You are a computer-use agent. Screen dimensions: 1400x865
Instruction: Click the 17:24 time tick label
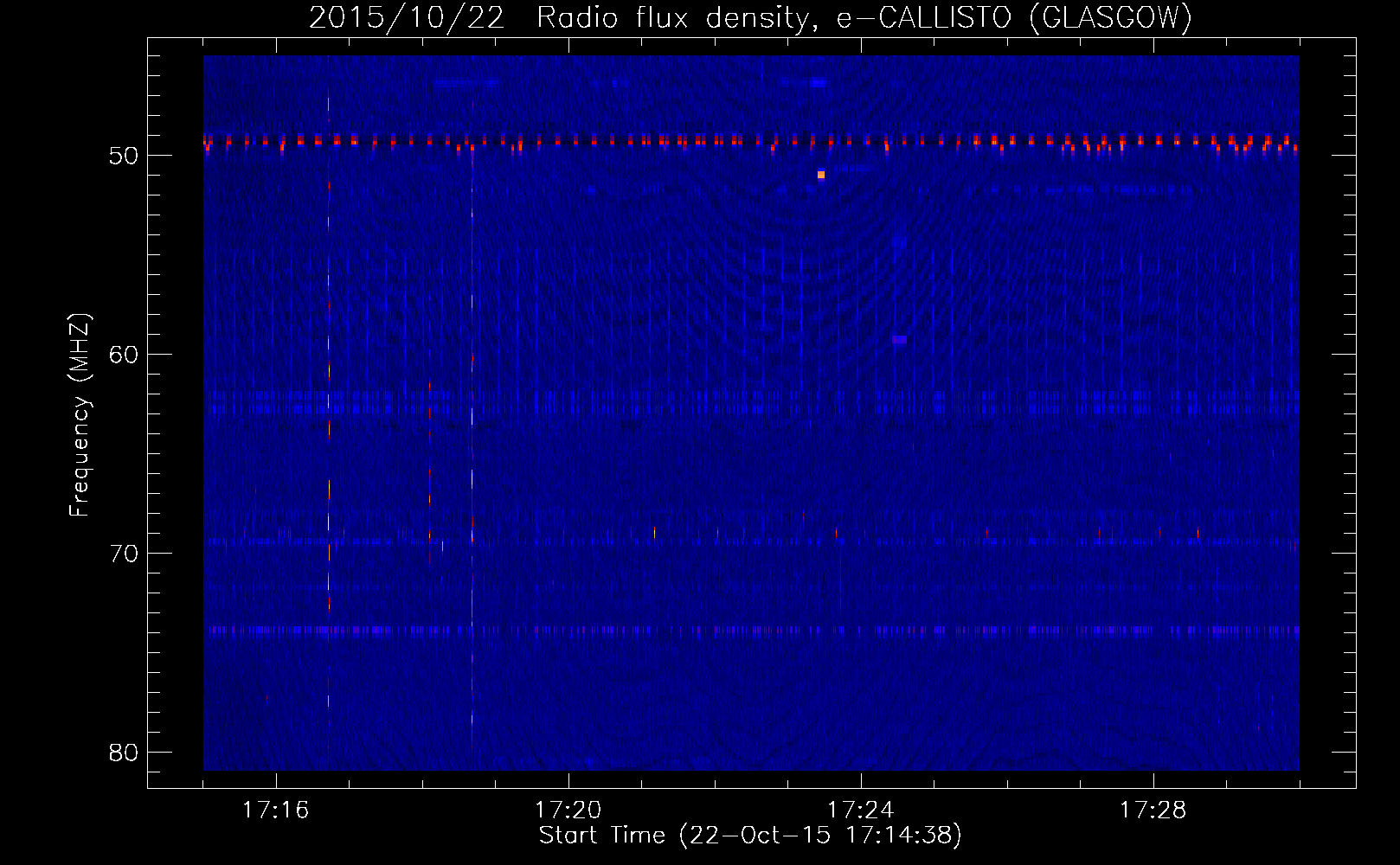[x=860, y=811]
